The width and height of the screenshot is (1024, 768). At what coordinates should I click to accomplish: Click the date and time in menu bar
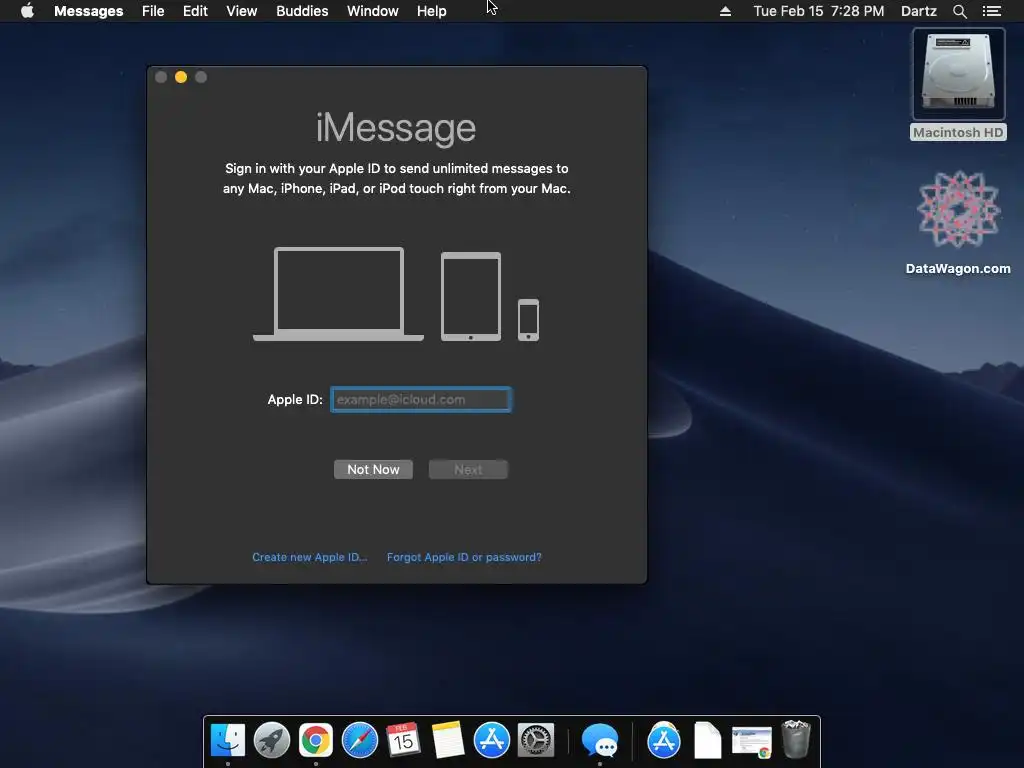[x=819, y=11]
